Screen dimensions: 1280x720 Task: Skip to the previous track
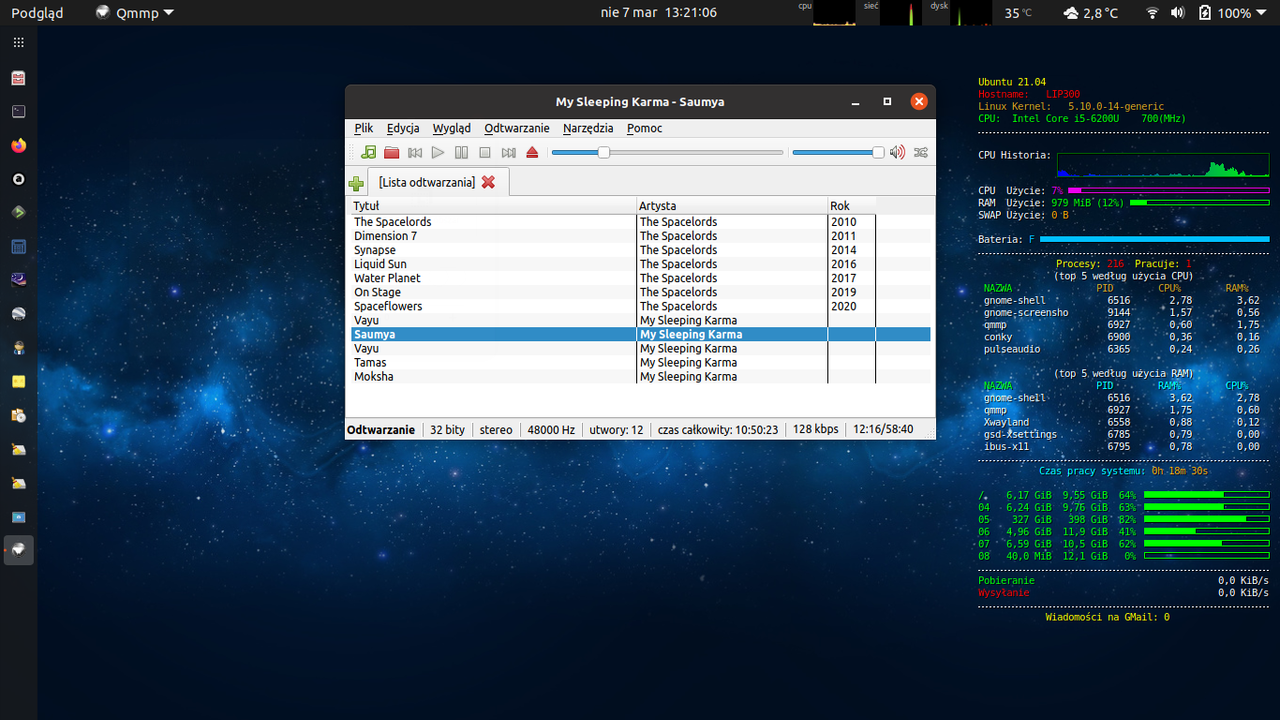point(415,152)
